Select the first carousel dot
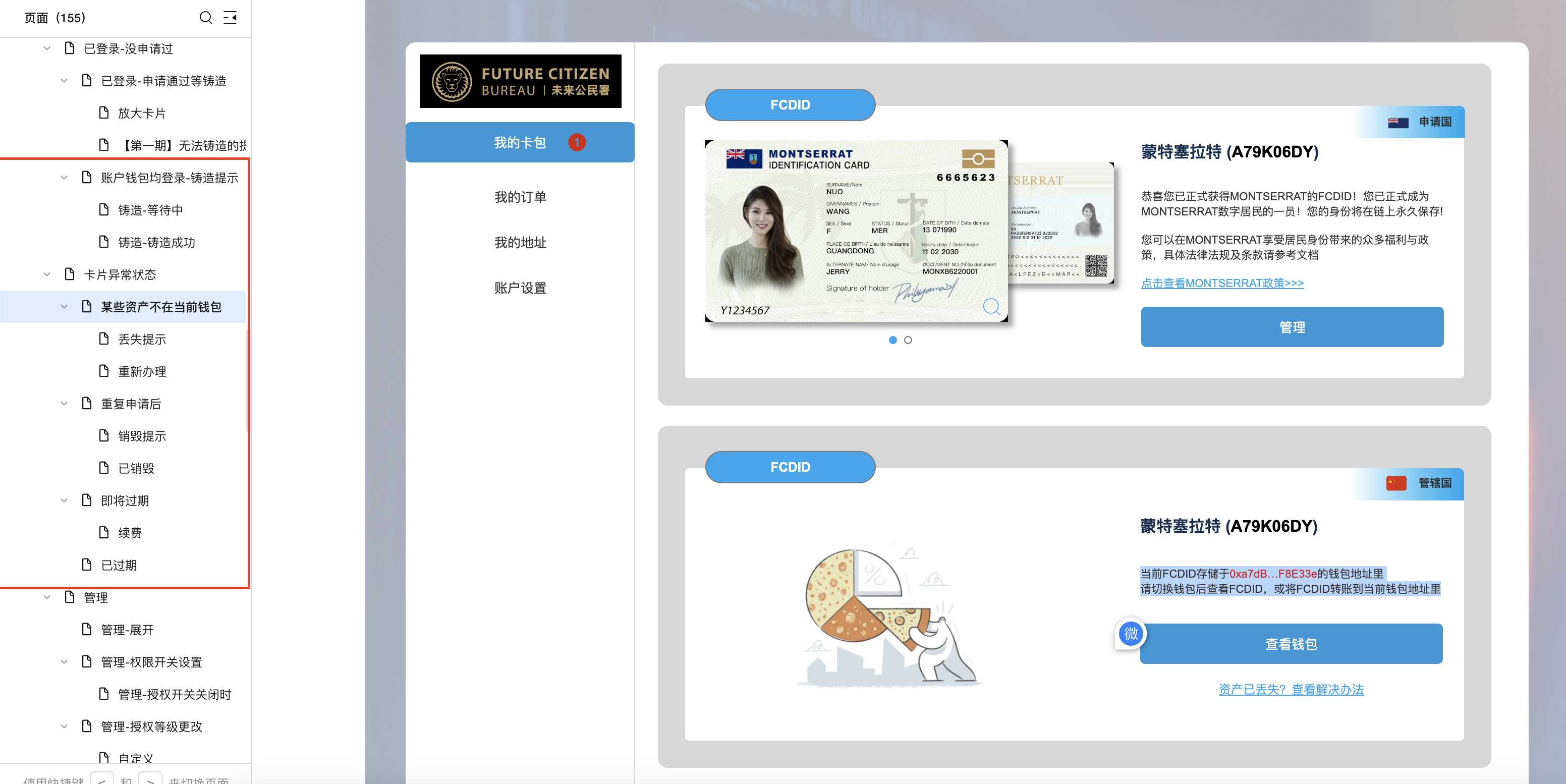Screen dimensions: 1566x784 (x=892, y=341)
